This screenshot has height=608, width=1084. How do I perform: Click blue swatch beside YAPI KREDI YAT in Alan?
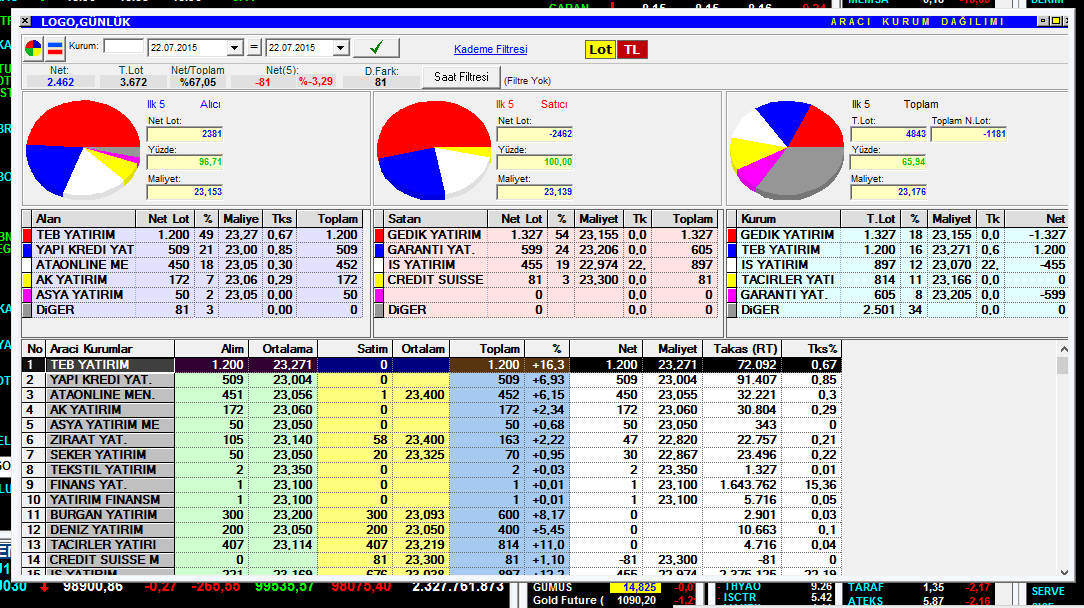27,250
